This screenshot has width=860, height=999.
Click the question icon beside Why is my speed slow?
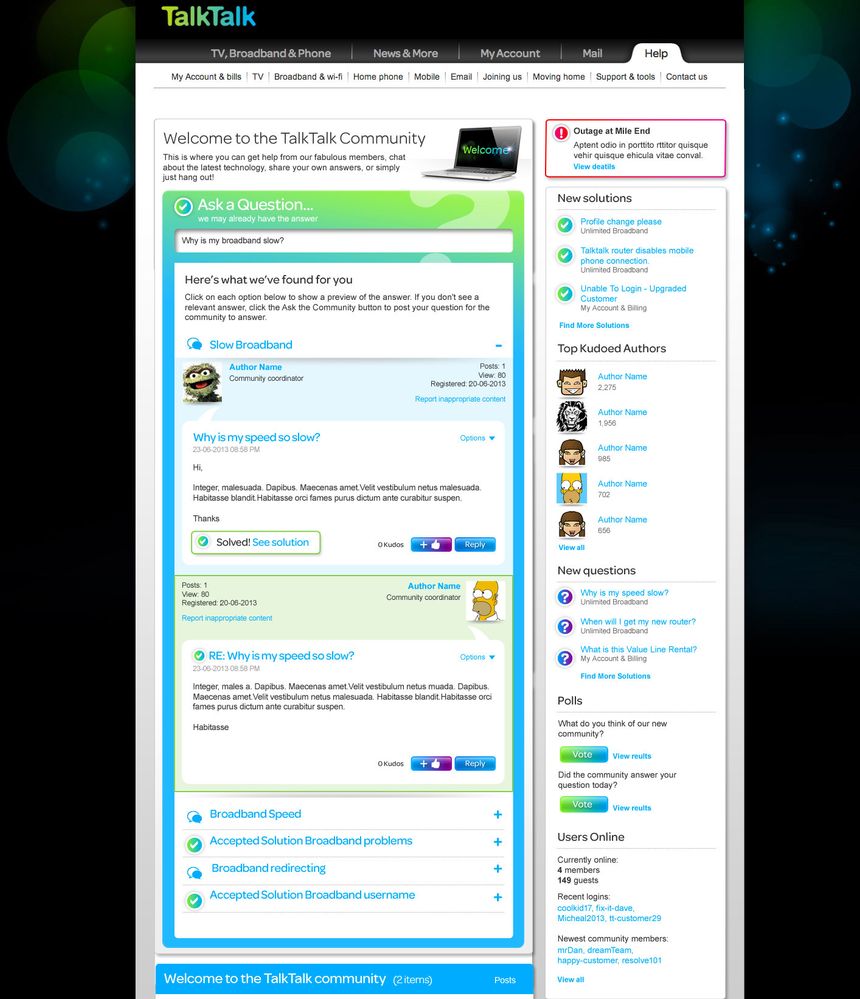tap(565, 596)
